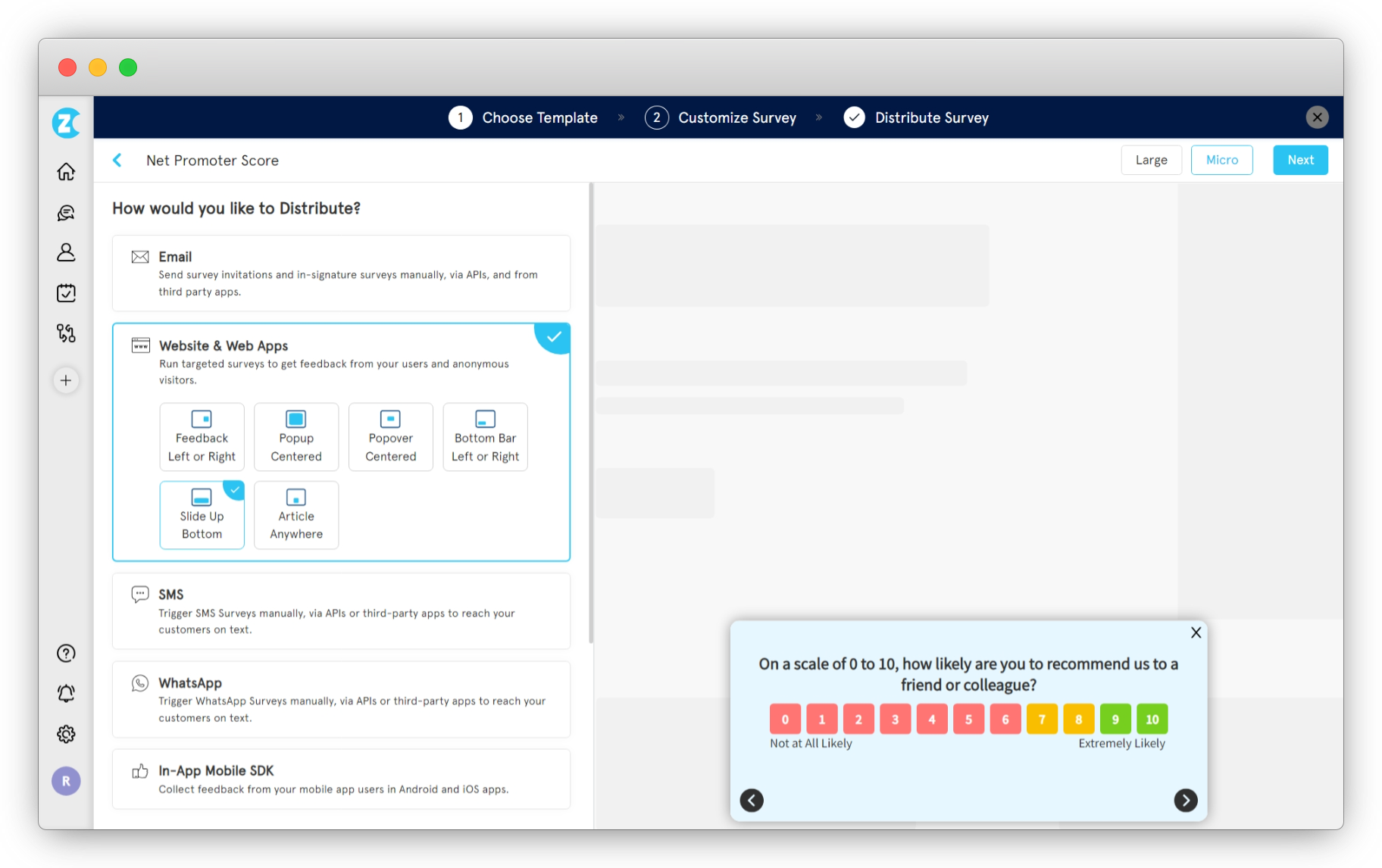Open the conversations chat icon in sidebar
The width and height of the screenshot is (1382, 868).
tap(66, 213)
